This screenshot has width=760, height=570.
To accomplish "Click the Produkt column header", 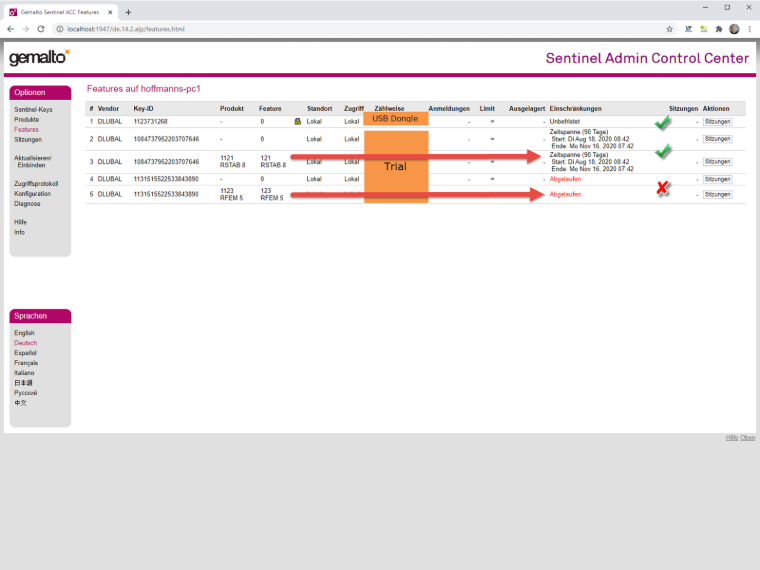I will coord(232,109).
